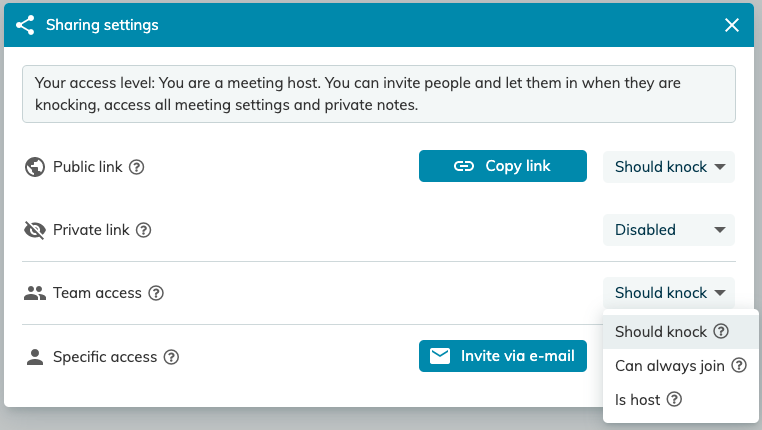Click the Specific access person icon
Image resolution: width=762 pixels, height=430 pixels.
[x=35, y=357]
